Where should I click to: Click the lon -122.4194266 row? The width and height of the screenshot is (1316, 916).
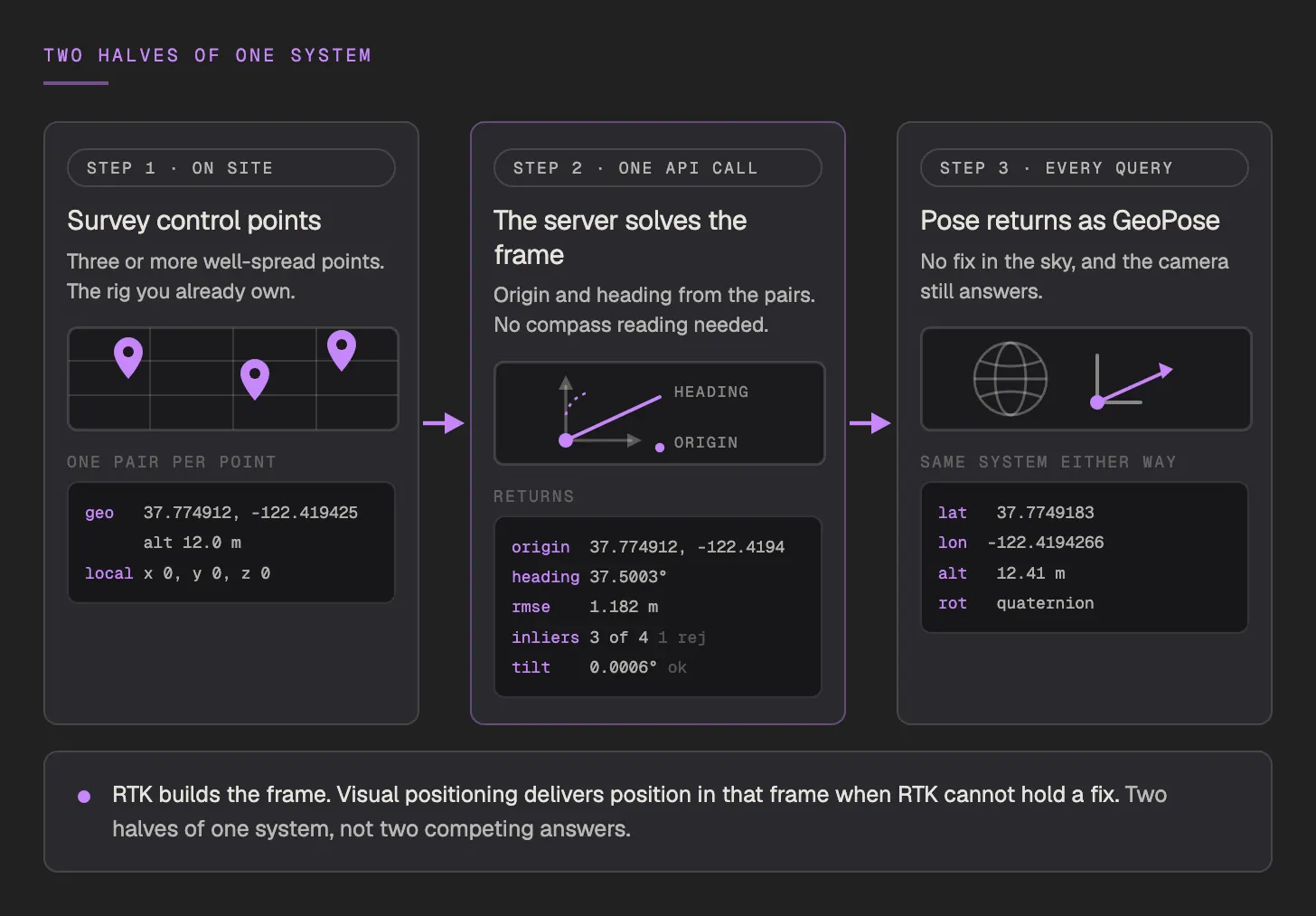[x=1020, y=543]
